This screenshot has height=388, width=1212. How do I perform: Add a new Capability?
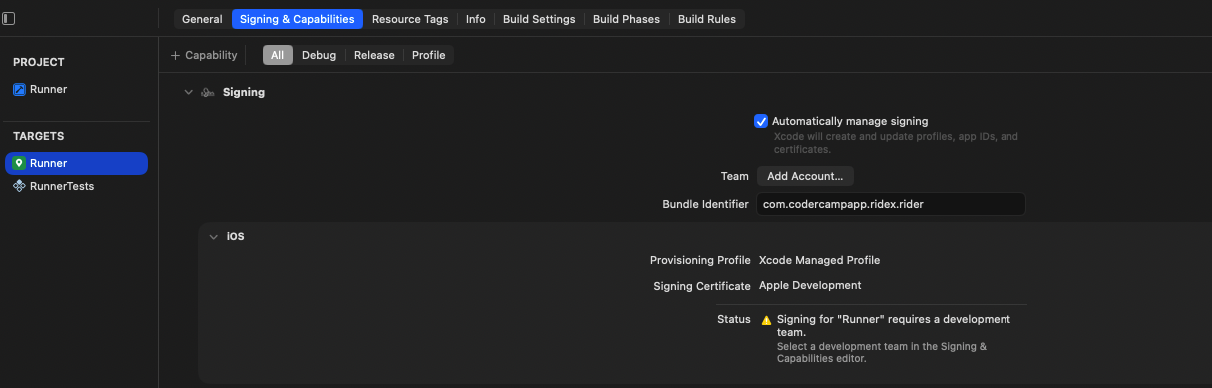click(204, 55)
